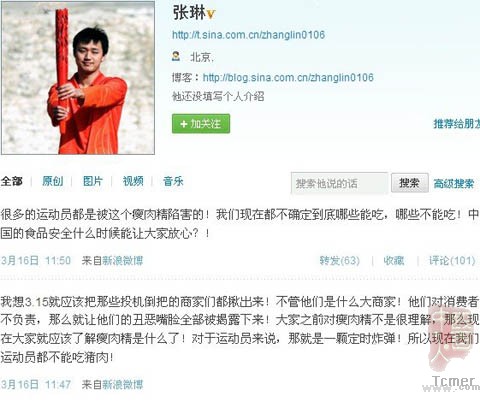Image resolution: width=480 pixels, height=402 pixels.
Task: Switch to the 视频 tab
Action: 133,181
